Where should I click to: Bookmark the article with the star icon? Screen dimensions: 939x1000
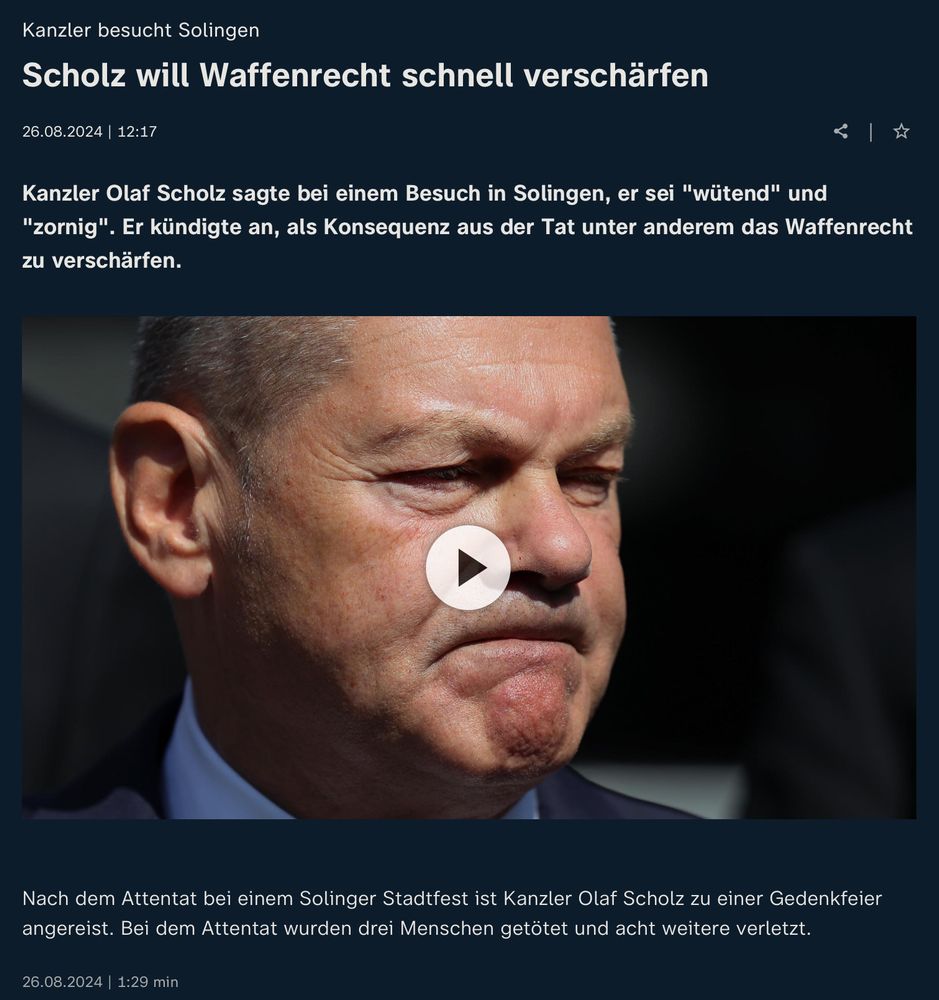point(901,131)
